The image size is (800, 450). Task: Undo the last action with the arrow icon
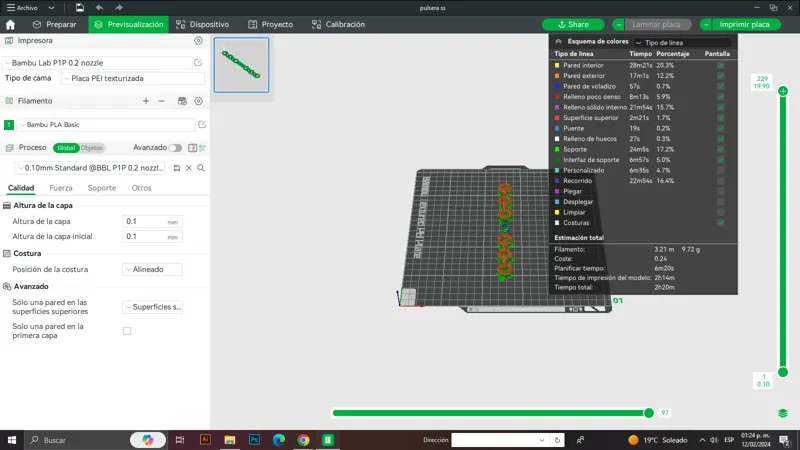pyautogui.click(x=99, y=8)
